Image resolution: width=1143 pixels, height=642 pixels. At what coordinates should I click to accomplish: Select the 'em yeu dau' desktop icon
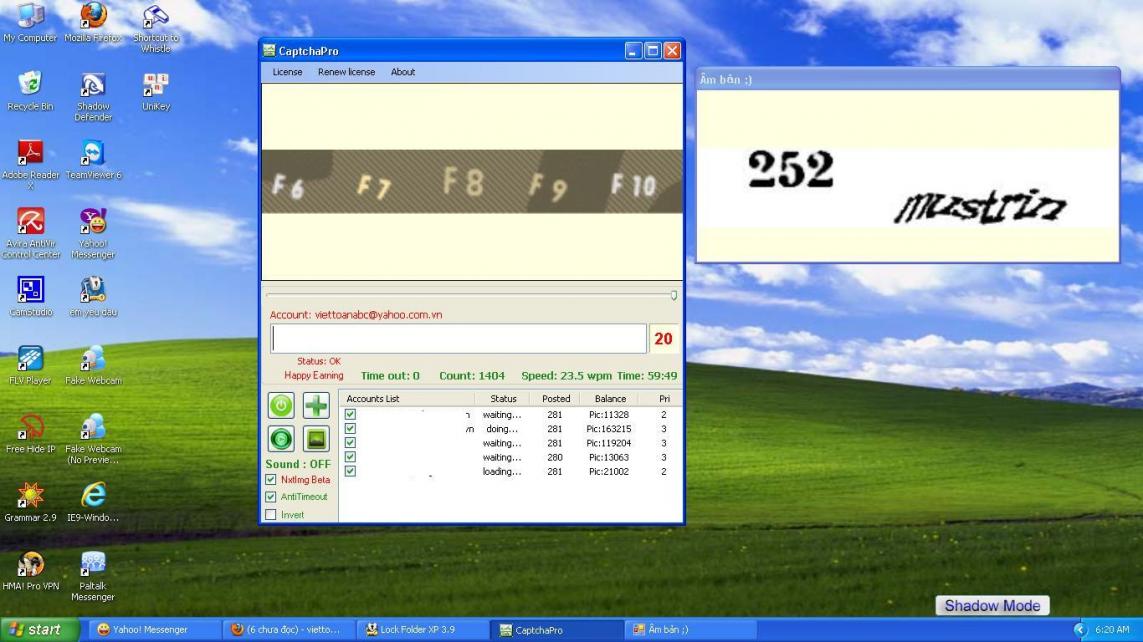(x=93, y=297)
